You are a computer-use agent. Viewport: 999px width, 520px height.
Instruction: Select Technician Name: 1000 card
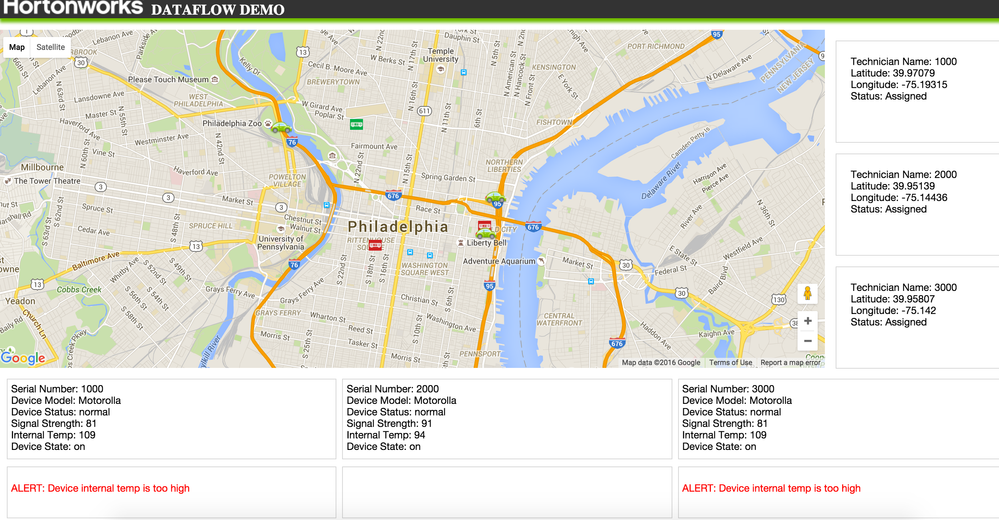(x=917, y=92)
